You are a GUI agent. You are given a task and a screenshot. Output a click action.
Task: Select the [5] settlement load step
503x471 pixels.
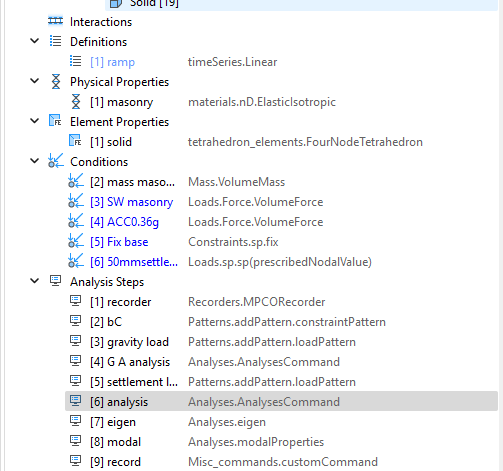(x=134, y=382)
